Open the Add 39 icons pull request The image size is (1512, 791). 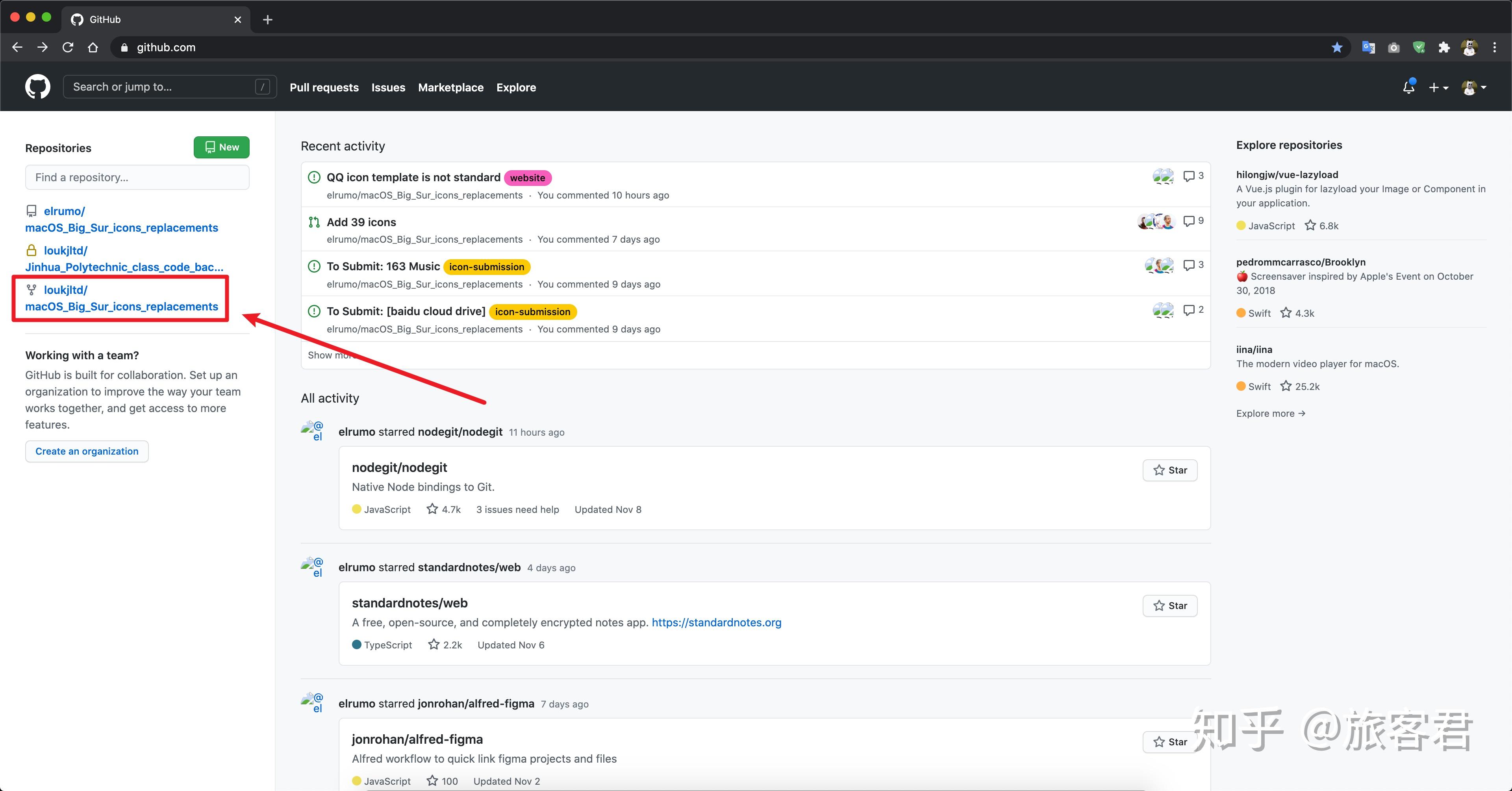pyautogui.click(x=361, y=222)
